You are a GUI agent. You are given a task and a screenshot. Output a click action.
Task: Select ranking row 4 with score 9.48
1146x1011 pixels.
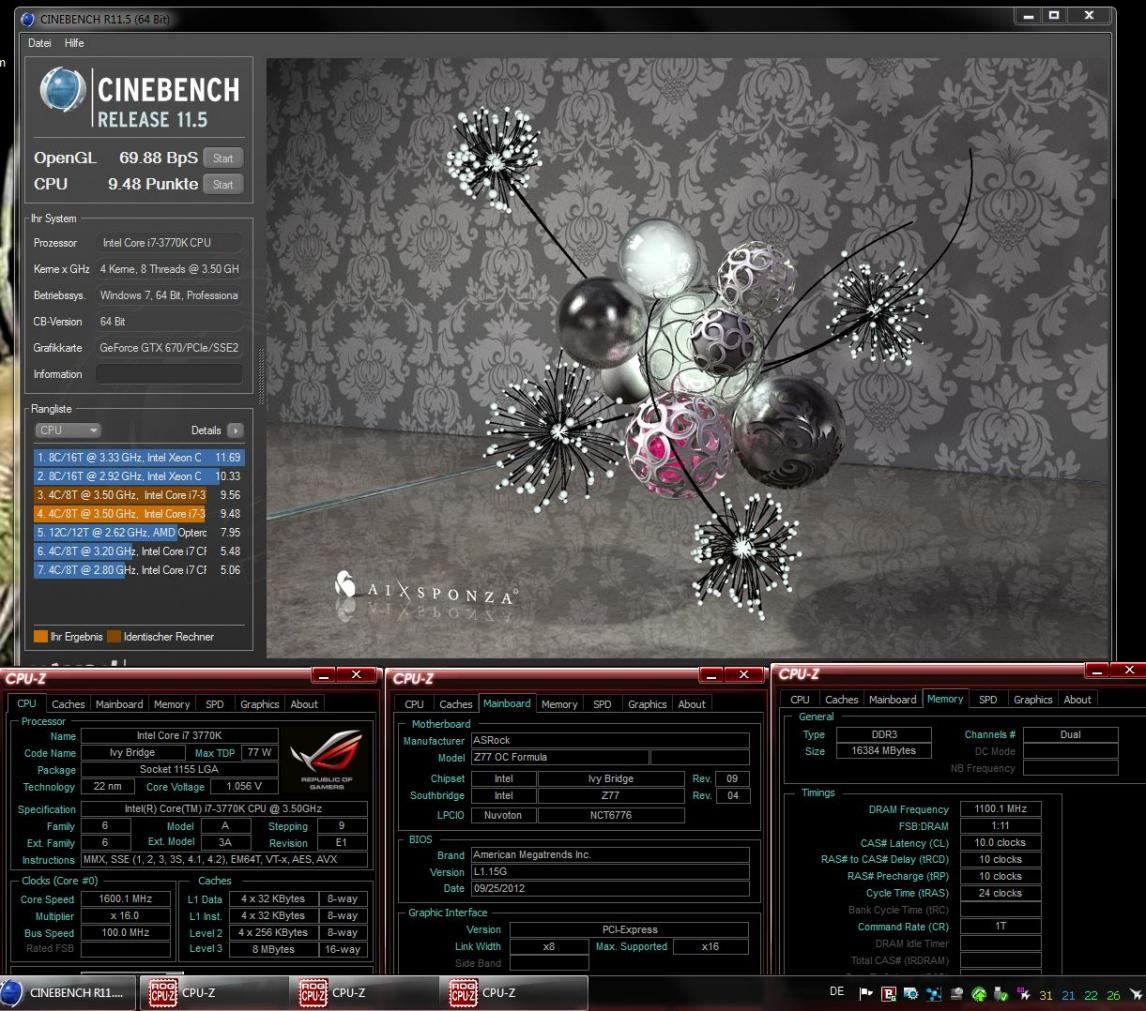coord(139,514)
